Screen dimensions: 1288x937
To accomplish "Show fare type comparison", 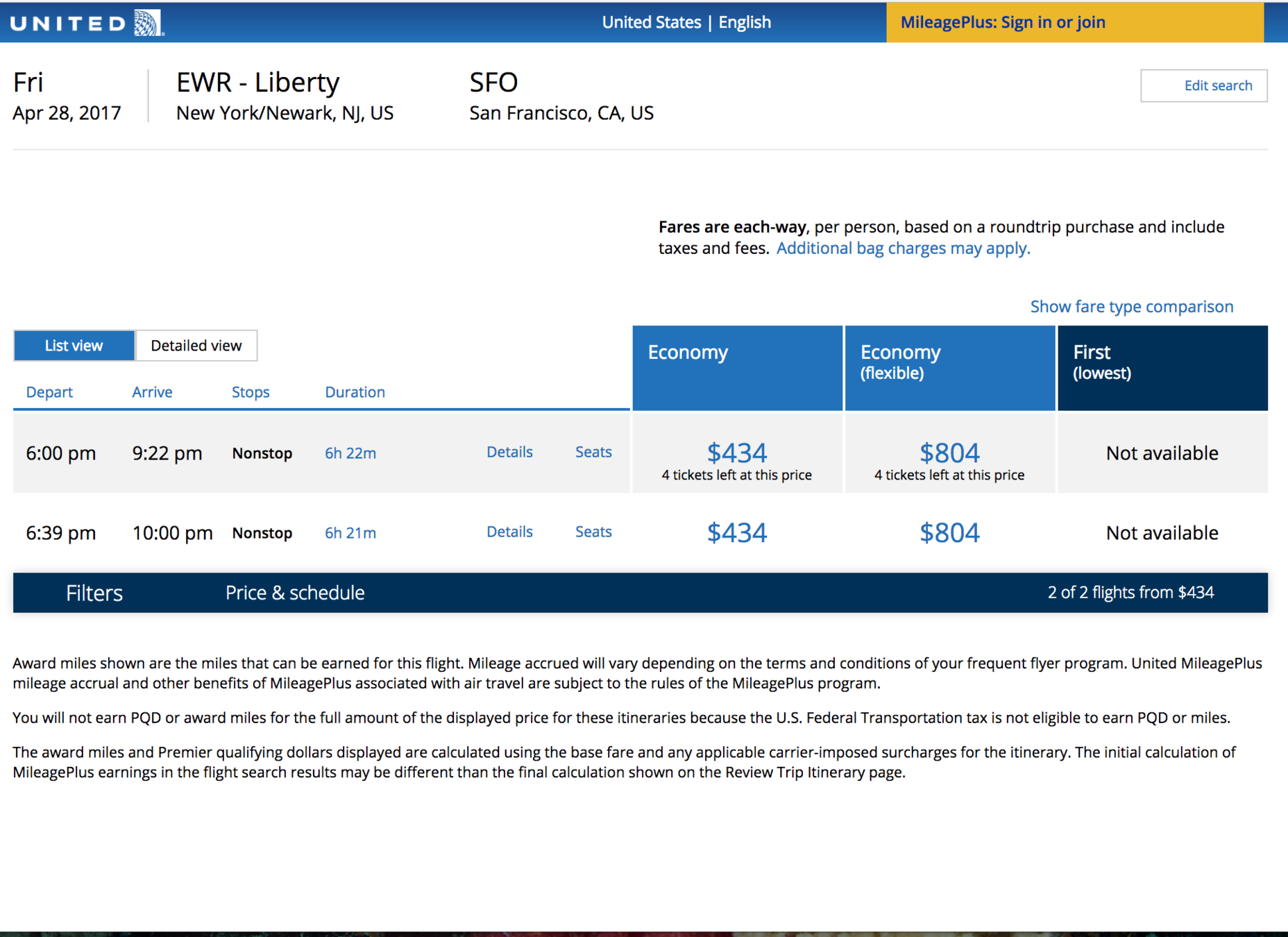I will coord(1131,307).
